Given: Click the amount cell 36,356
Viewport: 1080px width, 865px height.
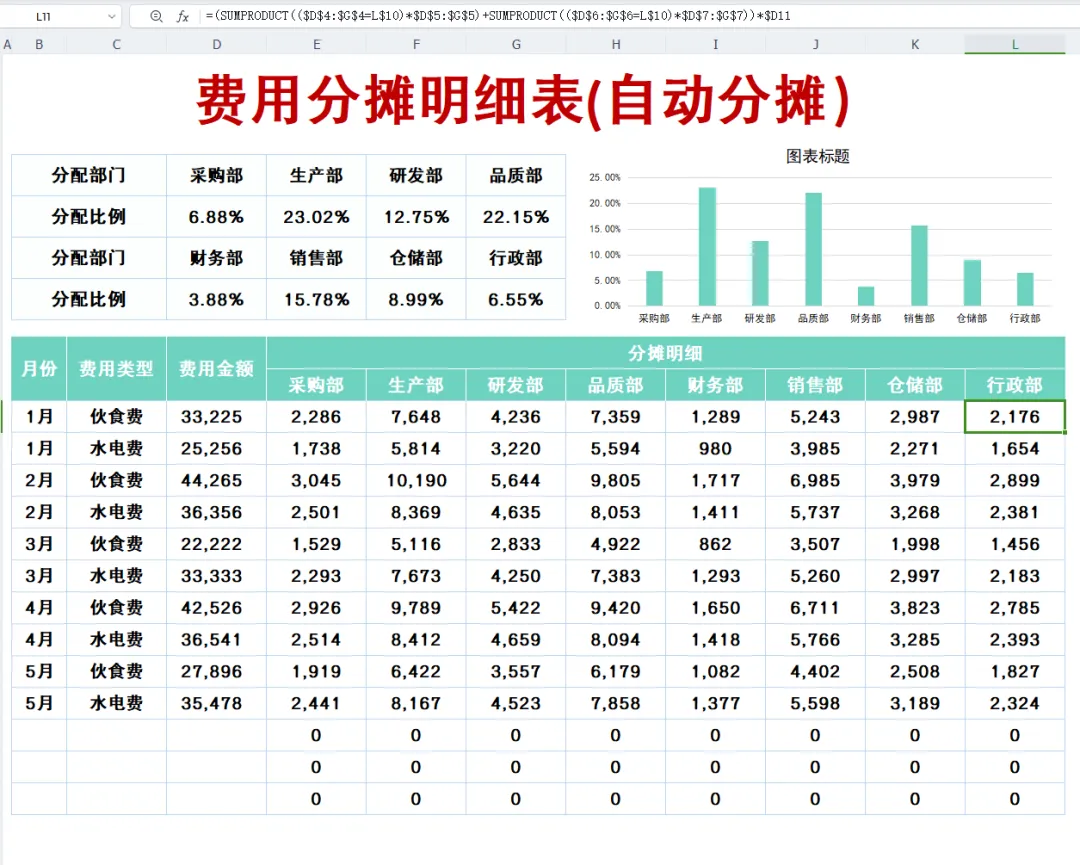Looking at the screenshot, I should 216,512.
